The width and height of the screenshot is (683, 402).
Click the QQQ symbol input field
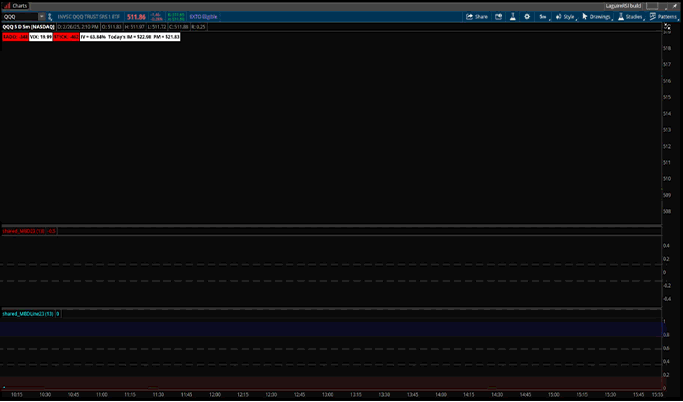(20, 17)
